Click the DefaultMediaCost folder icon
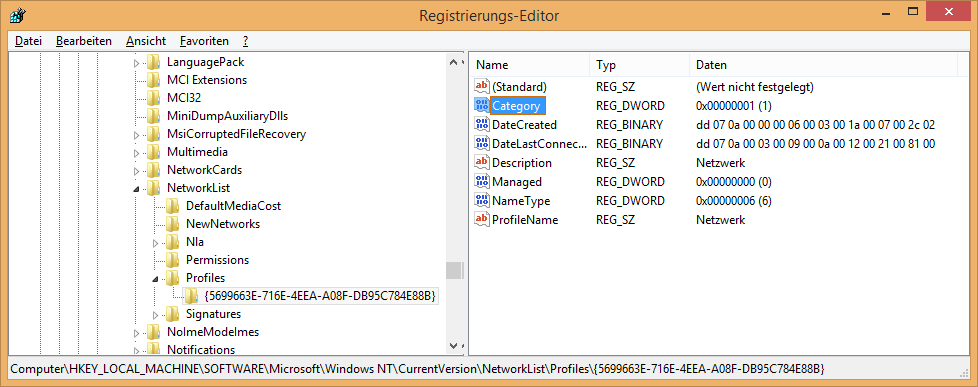This screenshot has width=978, height=387. tap(173, 205)
